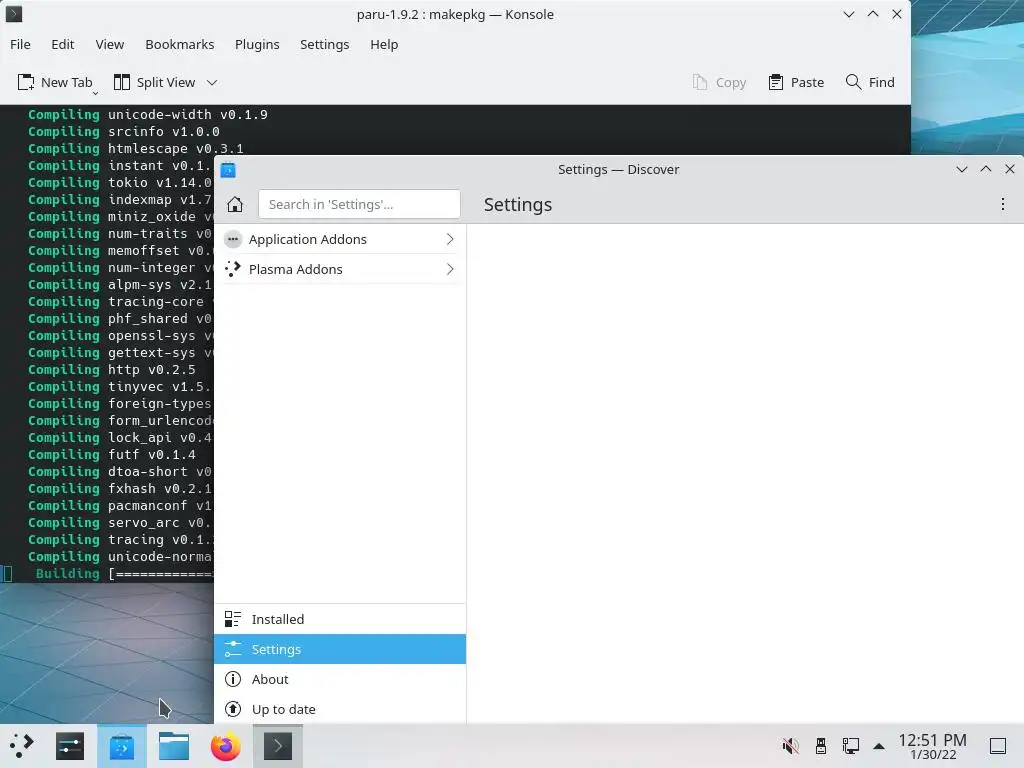1024x768 pixels.
Task: Click the Konsole window title bar icon
Action: coord(14,14)
